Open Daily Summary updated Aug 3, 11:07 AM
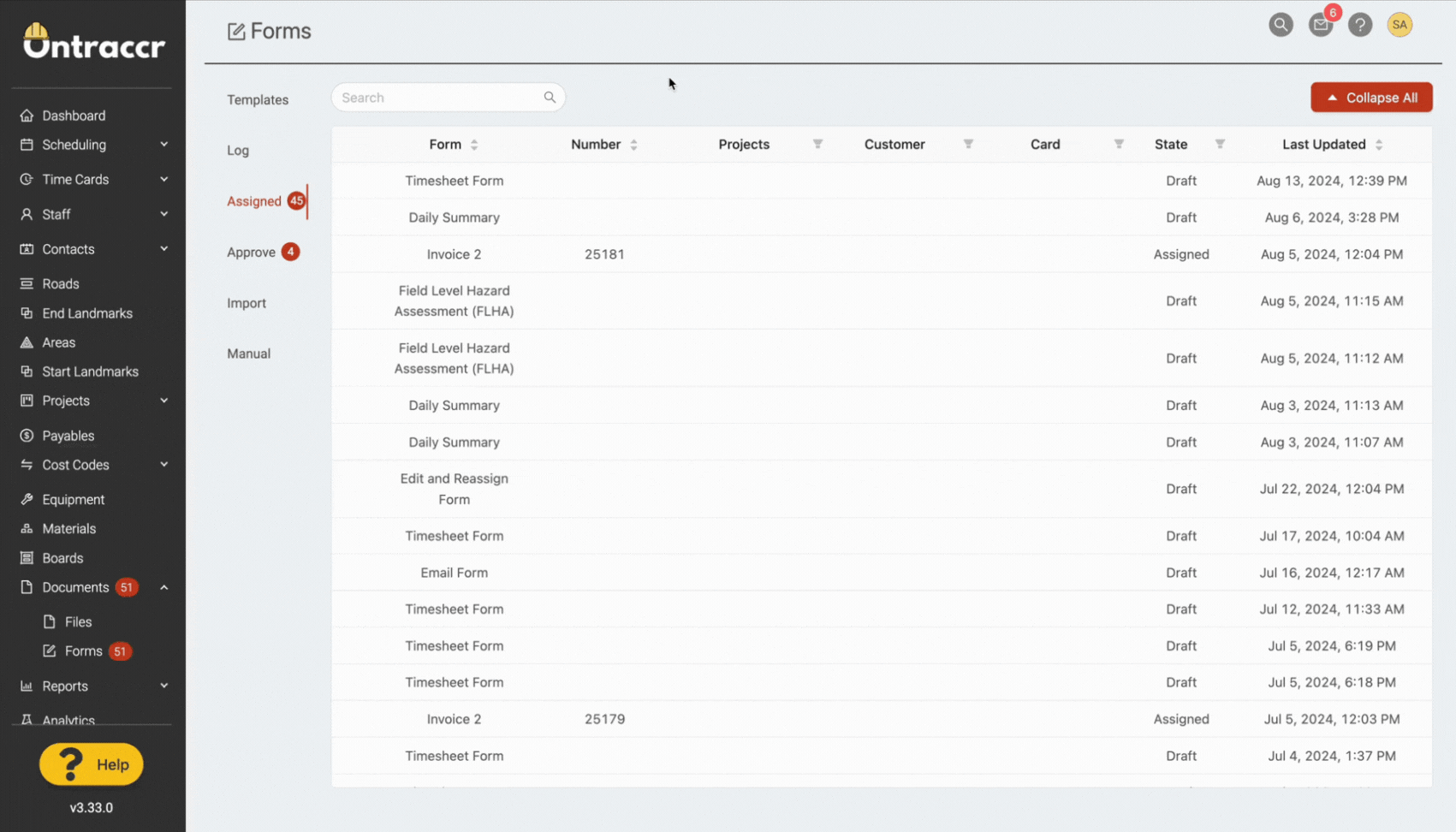Screen dimensions: 1456x832 click(x=882, y=442)
